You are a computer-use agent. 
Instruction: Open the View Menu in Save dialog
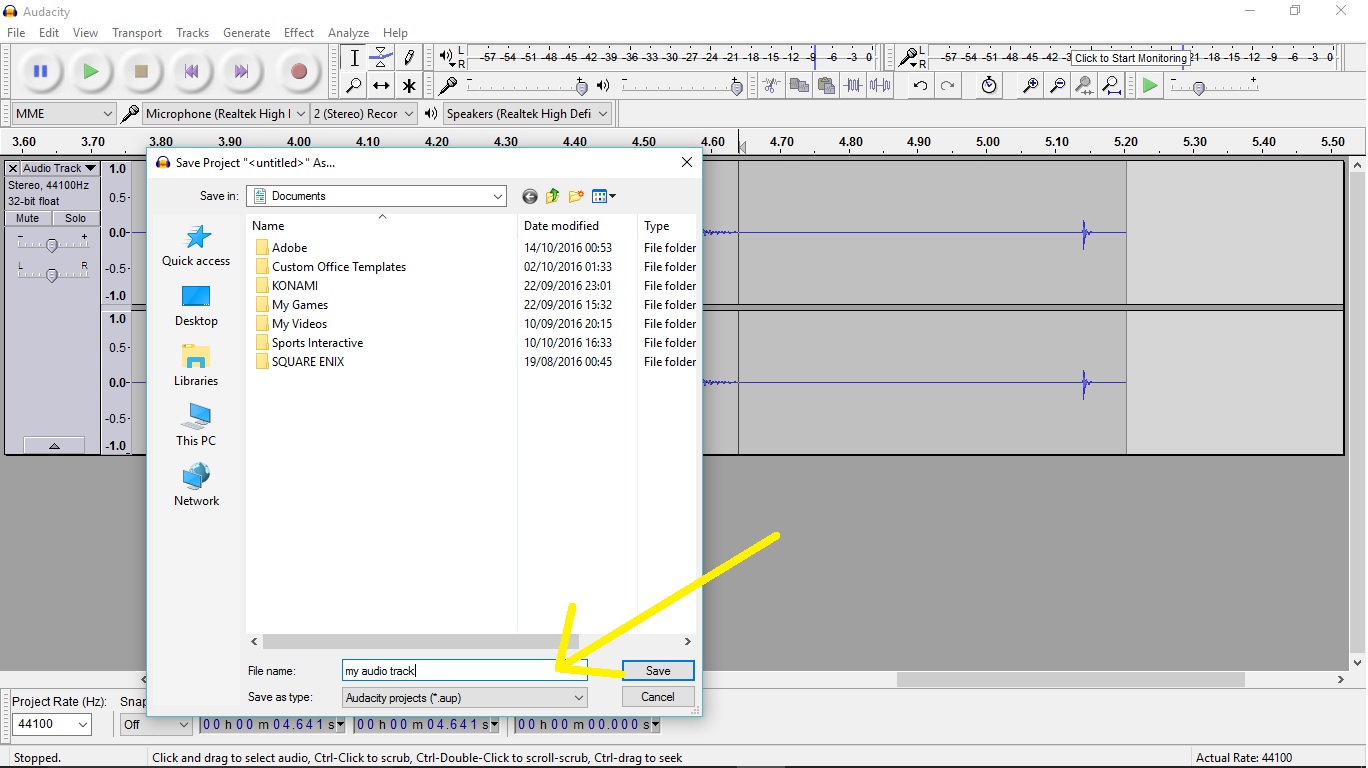[x=603, y=196]
